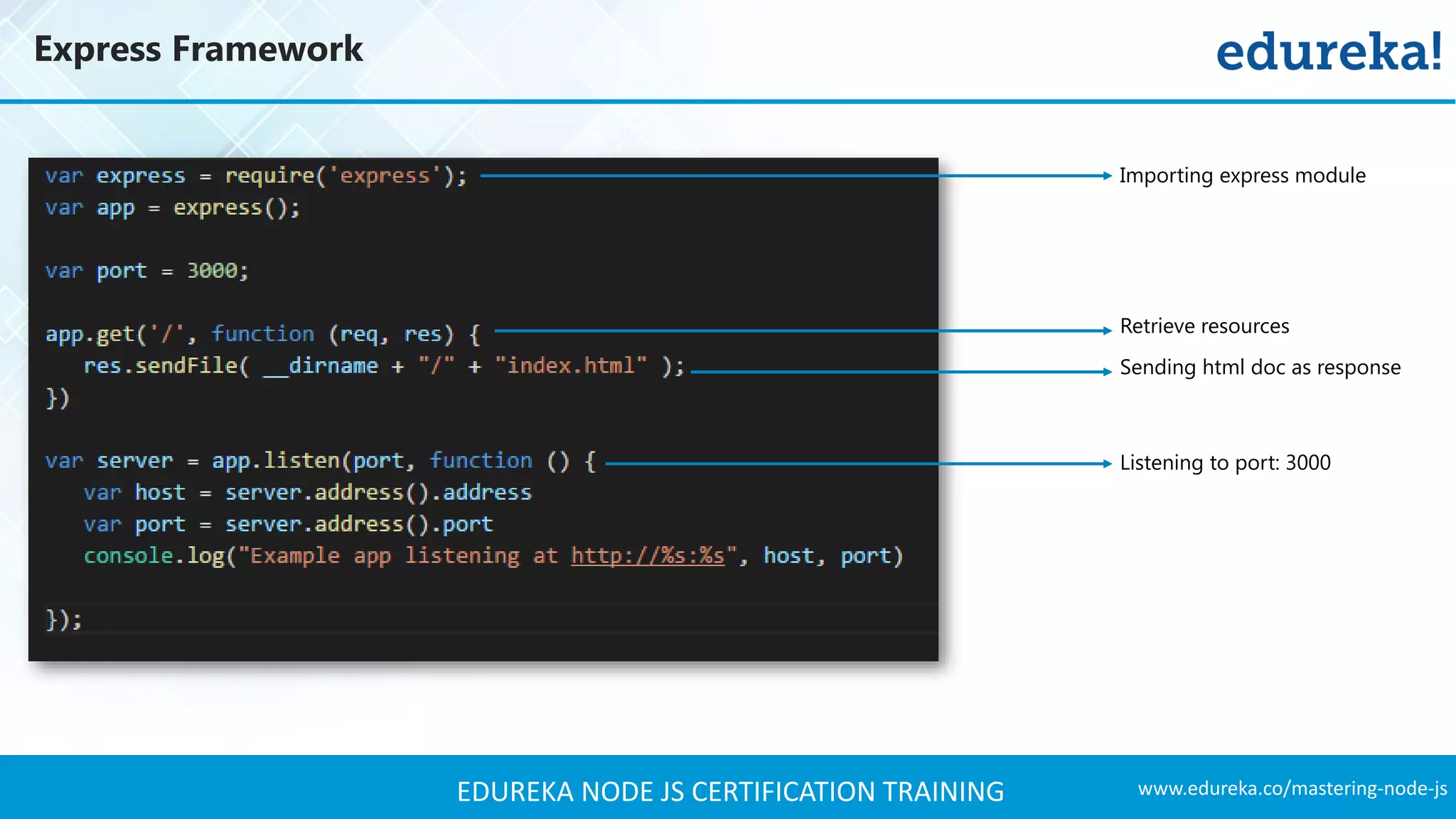Click the 'var app = express();' line
The image size is (1456, 819).
[173, 208]
